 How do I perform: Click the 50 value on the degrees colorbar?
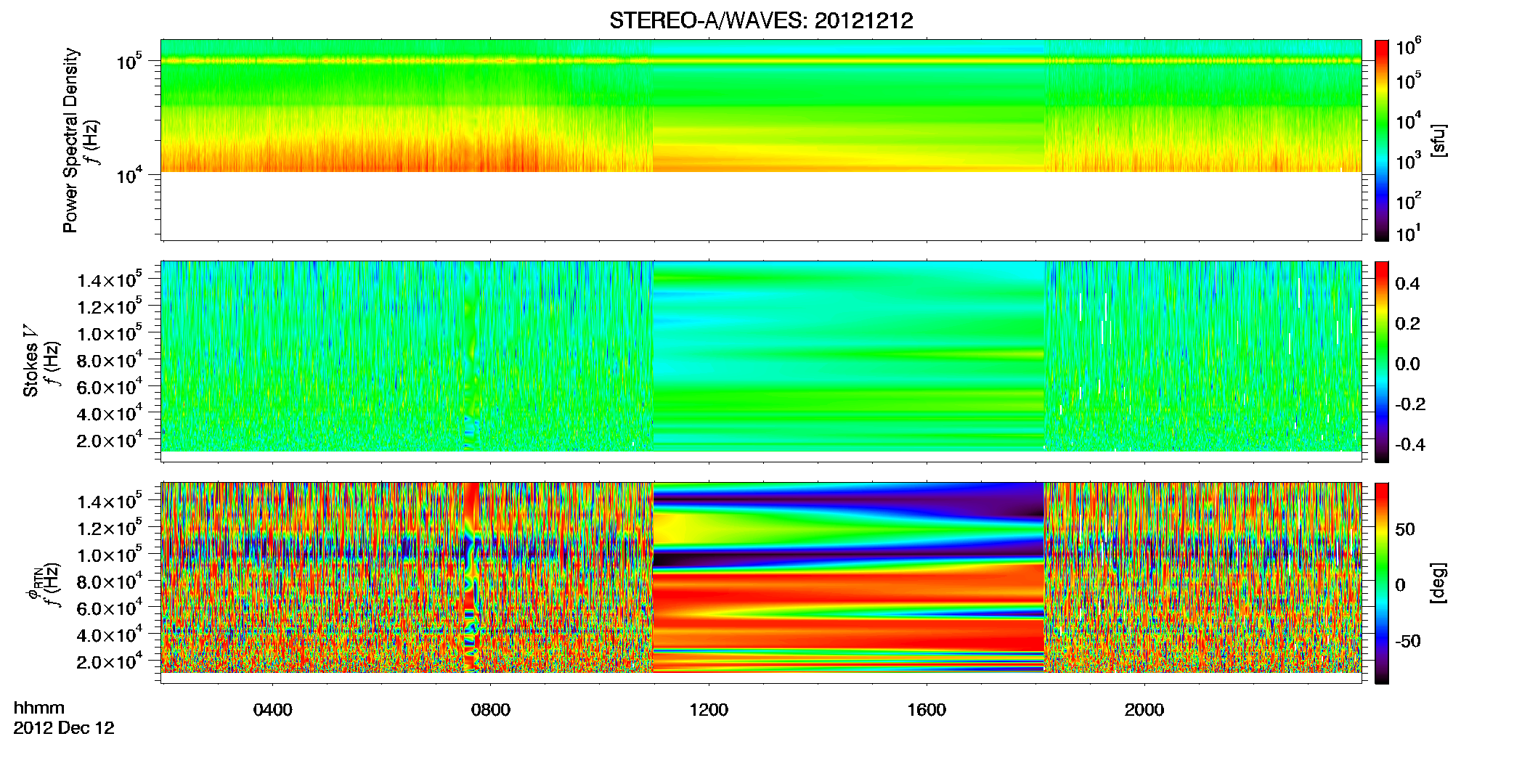1405,529
